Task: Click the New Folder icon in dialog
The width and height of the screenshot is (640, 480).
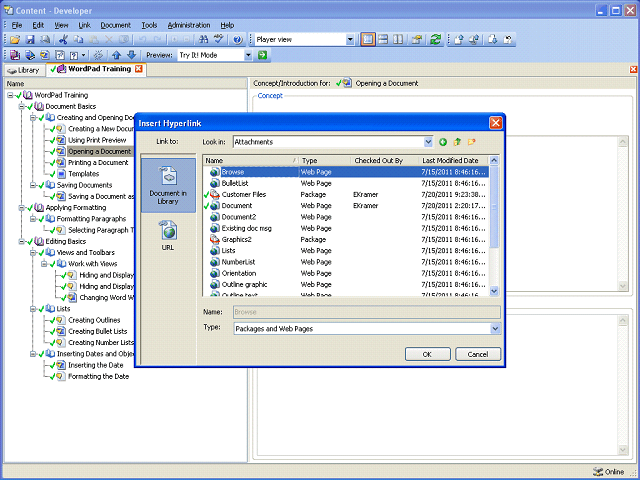Action: [471, 142]
